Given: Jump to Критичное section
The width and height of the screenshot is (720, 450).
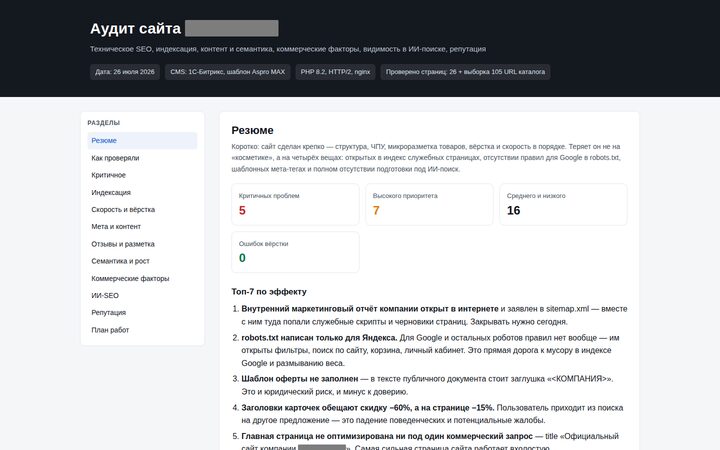Looking at the screenshot, I should pyautogui.click(x=142, y=175).
